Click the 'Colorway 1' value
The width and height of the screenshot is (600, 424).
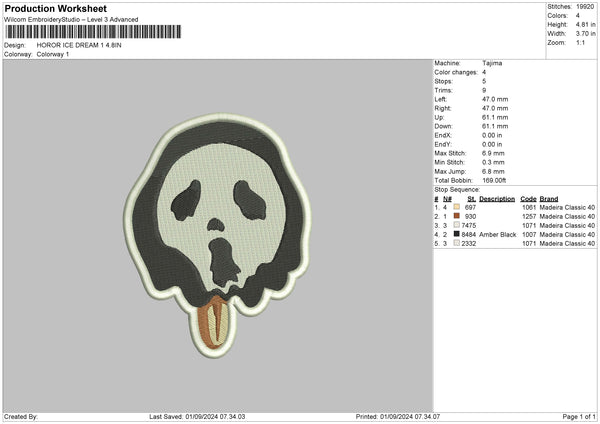(x=53, y=54)
